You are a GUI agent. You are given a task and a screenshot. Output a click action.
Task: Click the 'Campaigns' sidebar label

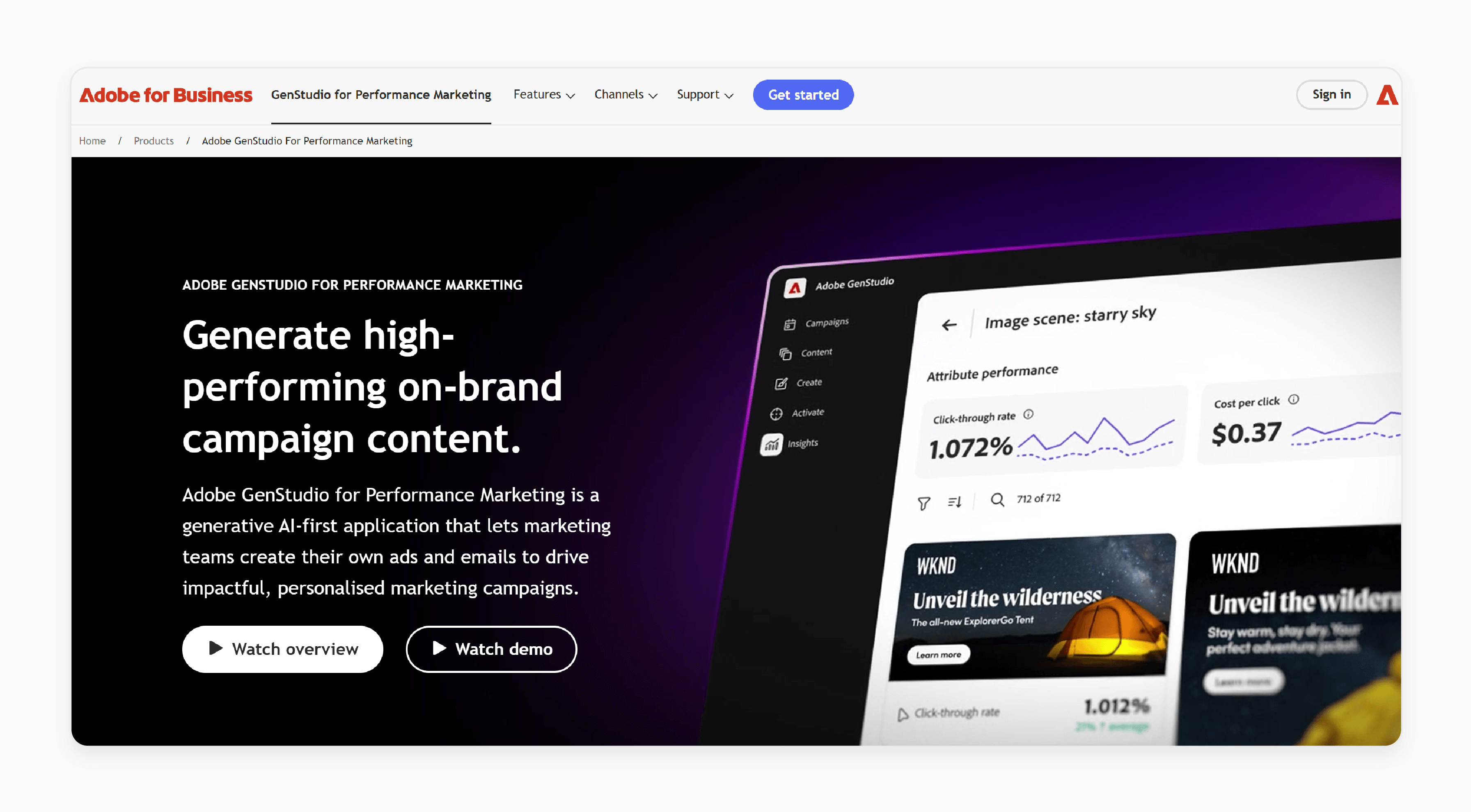point(827,323)
